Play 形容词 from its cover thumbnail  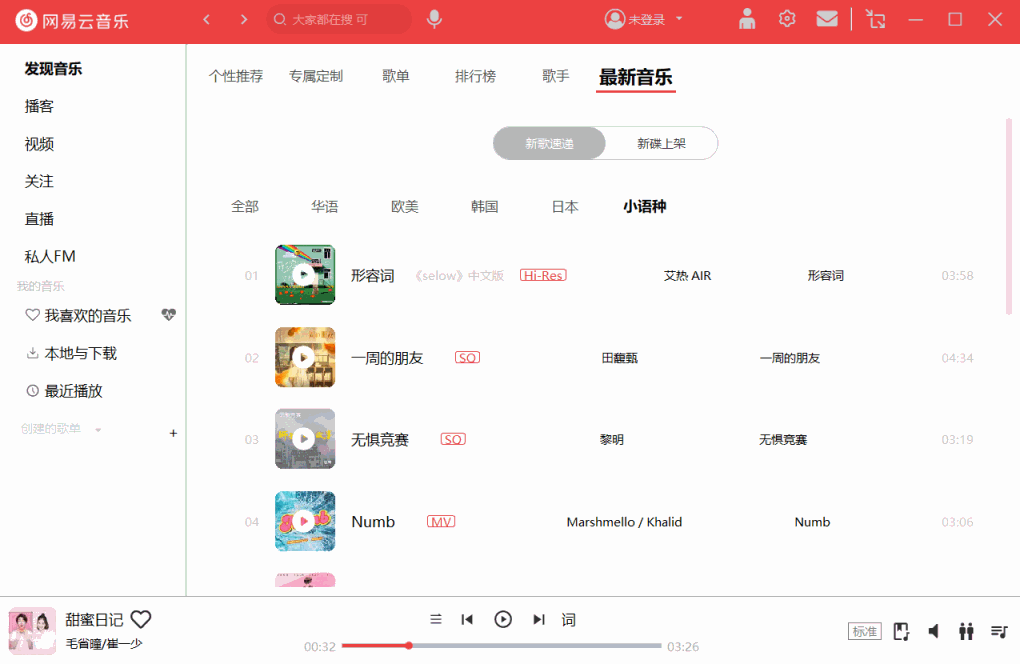(305, 274)
